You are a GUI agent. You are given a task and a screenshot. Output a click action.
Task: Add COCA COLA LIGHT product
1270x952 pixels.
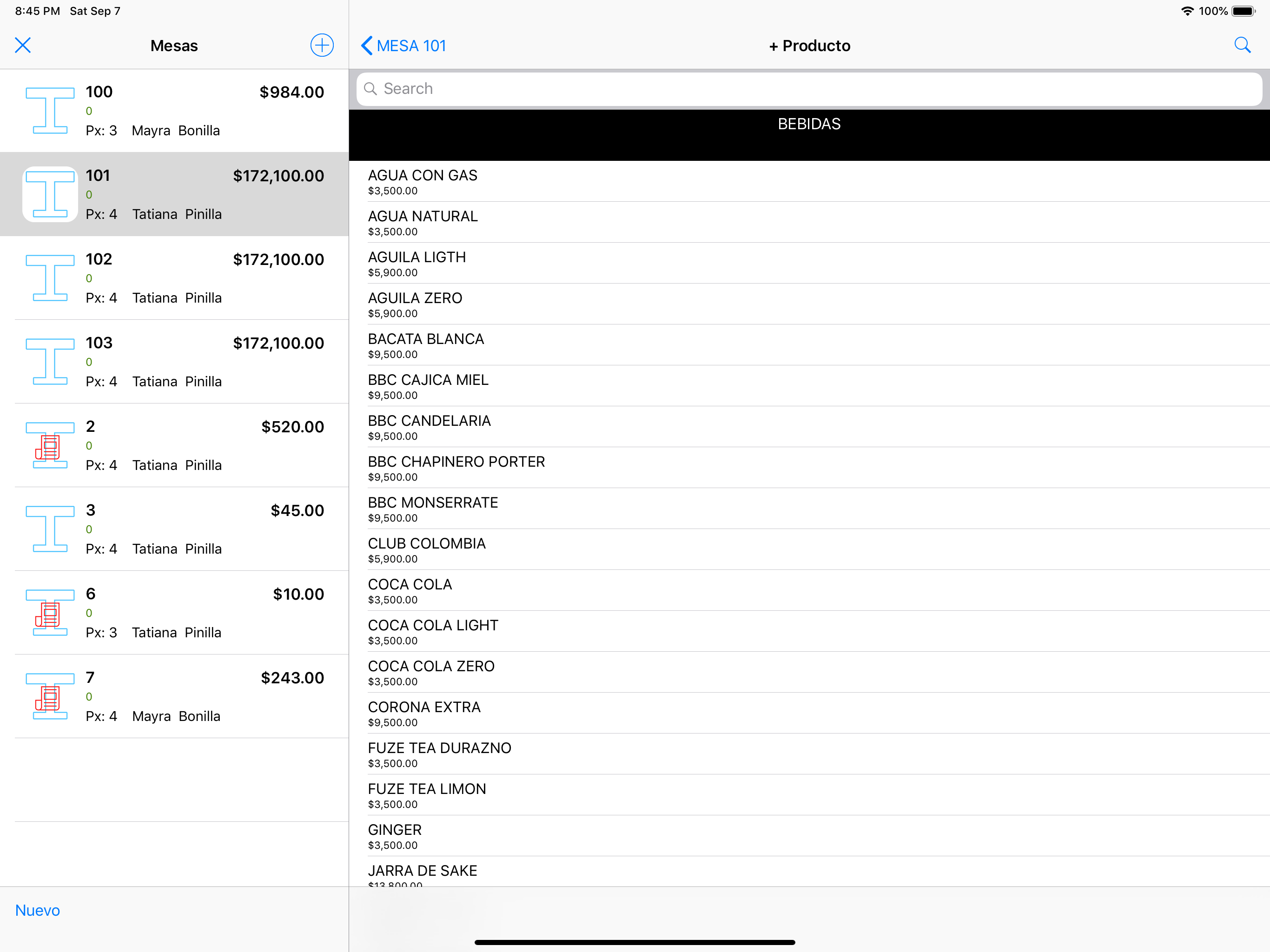[x=809, y=632]
